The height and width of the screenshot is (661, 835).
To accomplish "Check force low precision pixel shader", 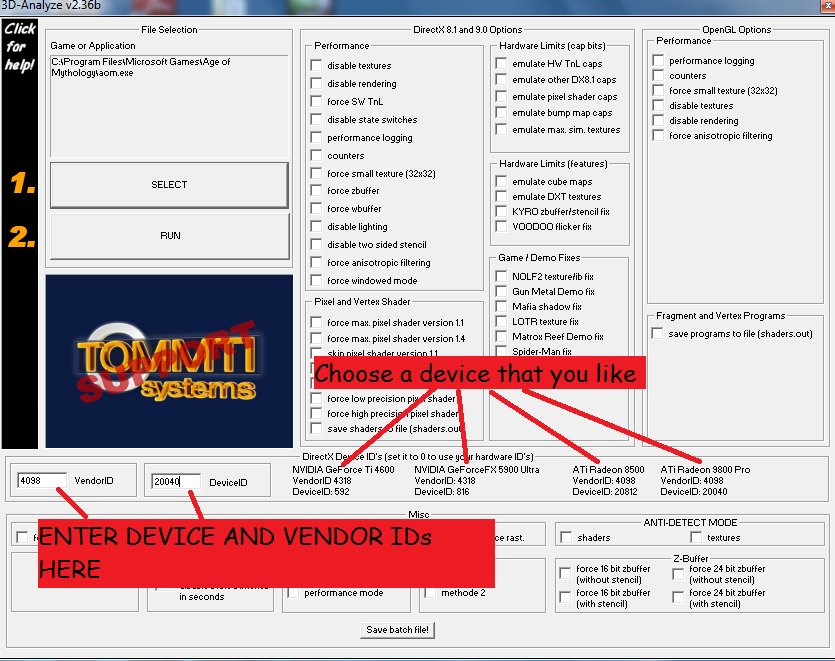I will point(316,398).
